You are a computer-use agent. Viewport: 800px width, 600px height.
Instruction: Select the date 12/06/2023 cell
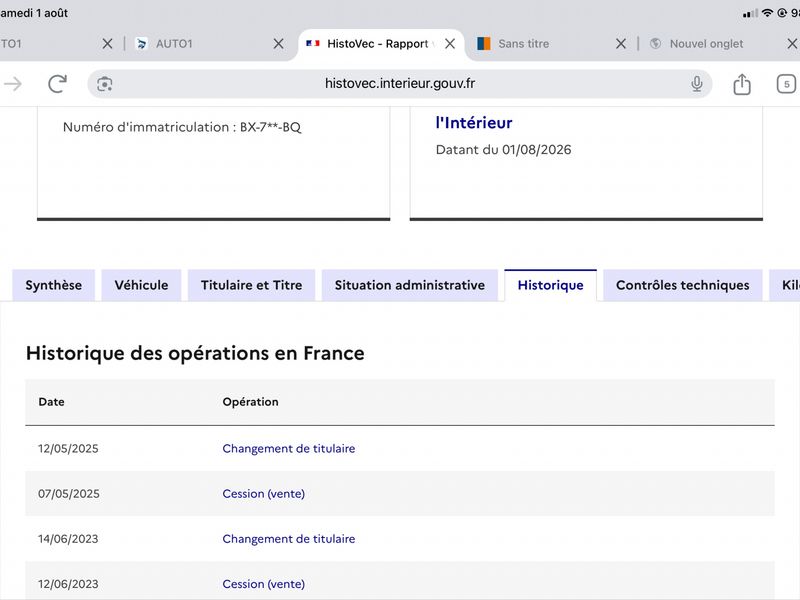pyautogui.click(x=68, y=584)
